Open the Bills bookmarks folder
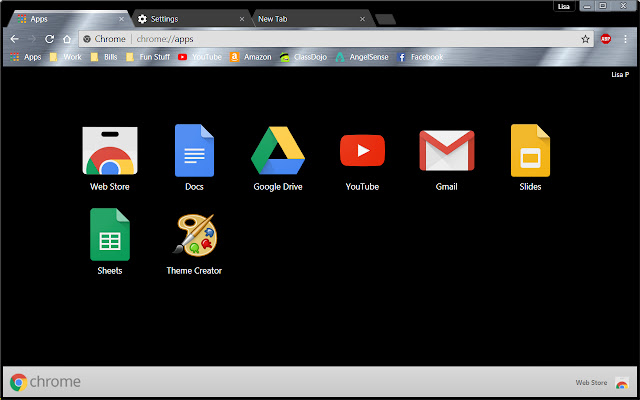This screenshot has height=400, width=640. coord(104,57)
